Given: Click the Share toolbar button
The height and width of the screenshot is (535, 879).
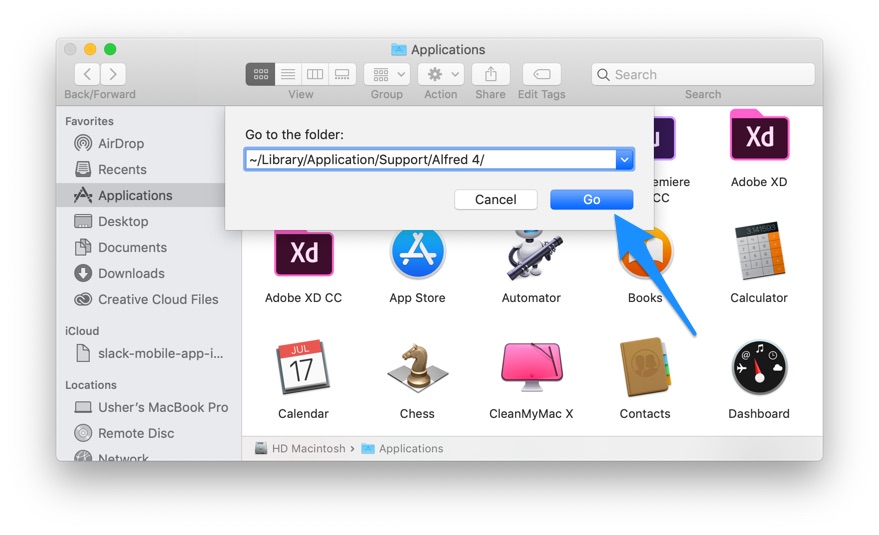Looking at the screenshot, I should point(491,74).
